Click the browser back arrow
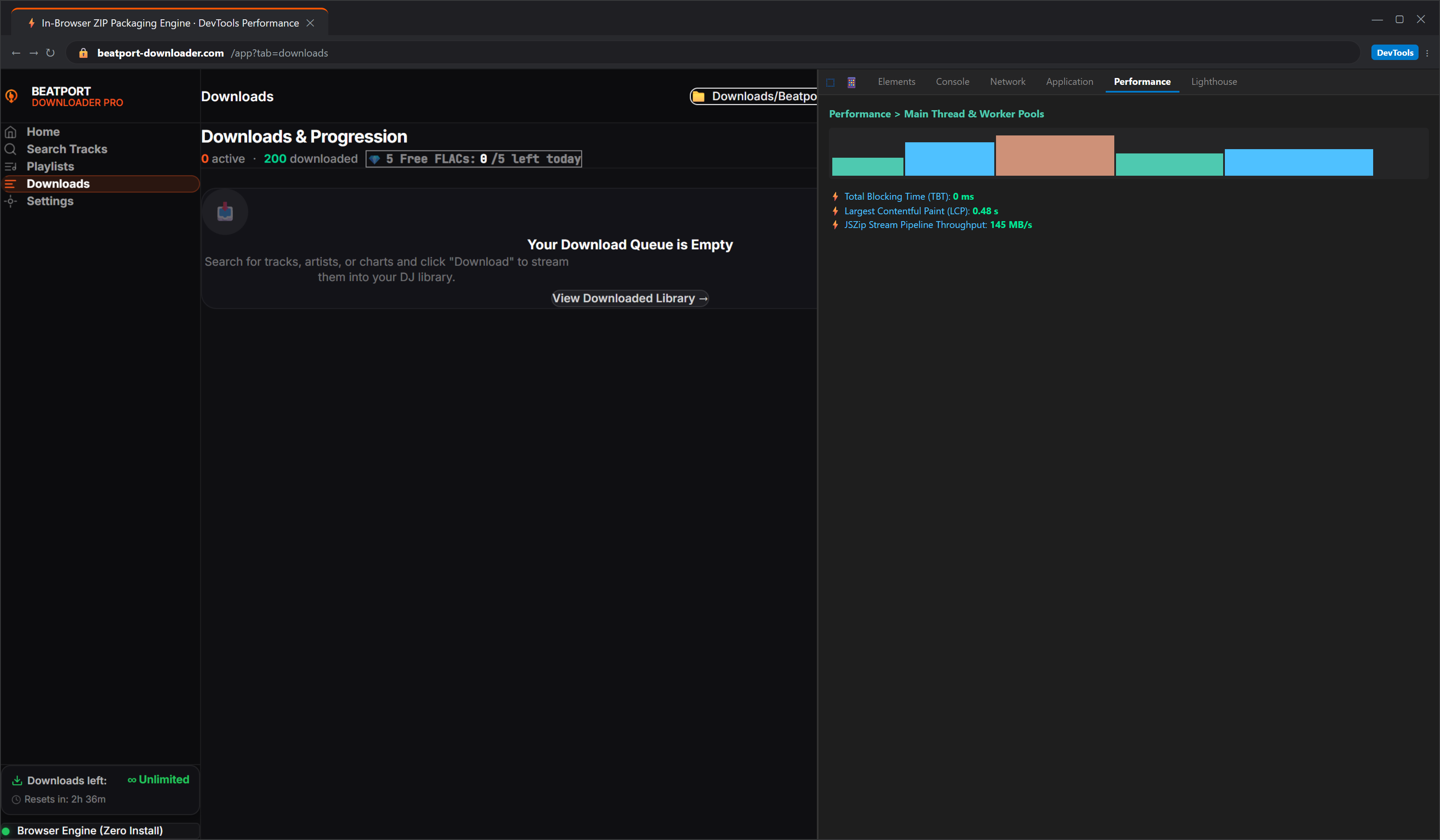1440x840 pixels. pyautogui.click(x=16, y=53)
